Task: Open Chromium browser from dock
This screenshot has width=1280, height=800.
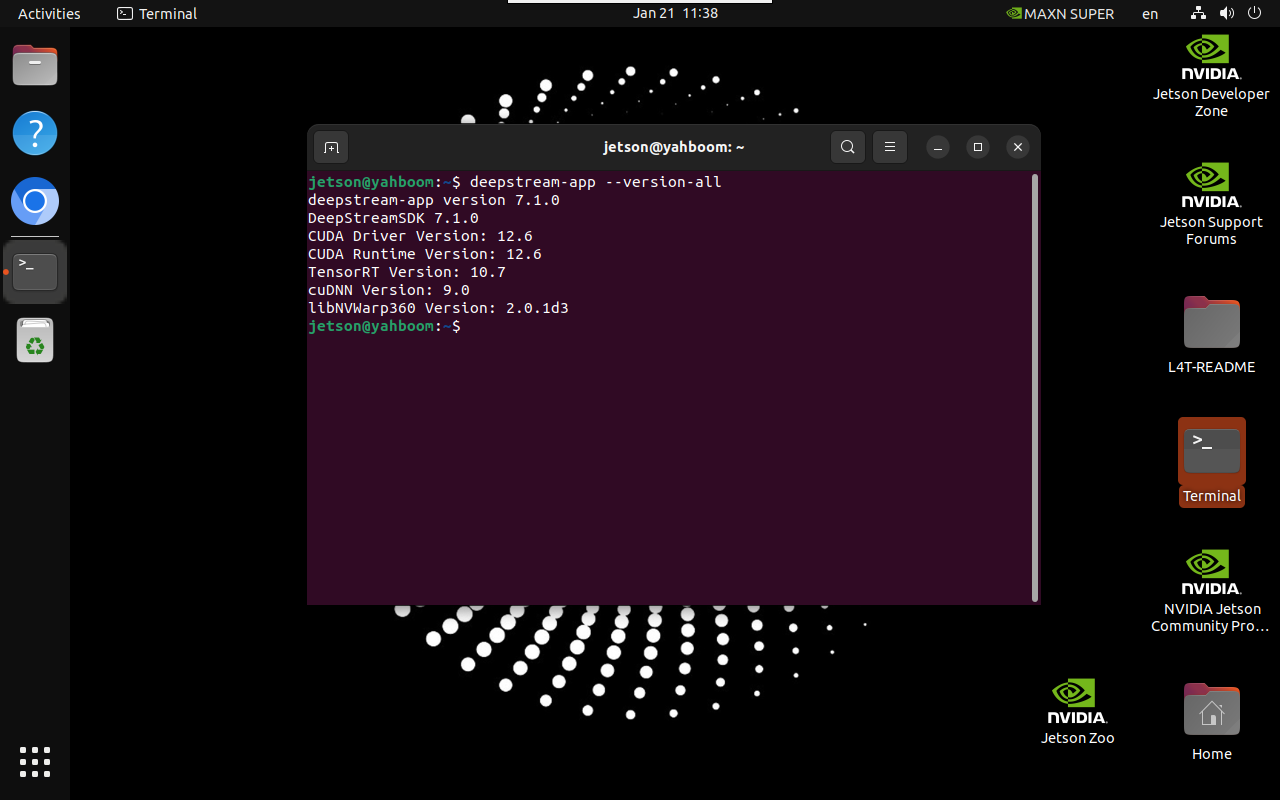Action: click(35, 202)
